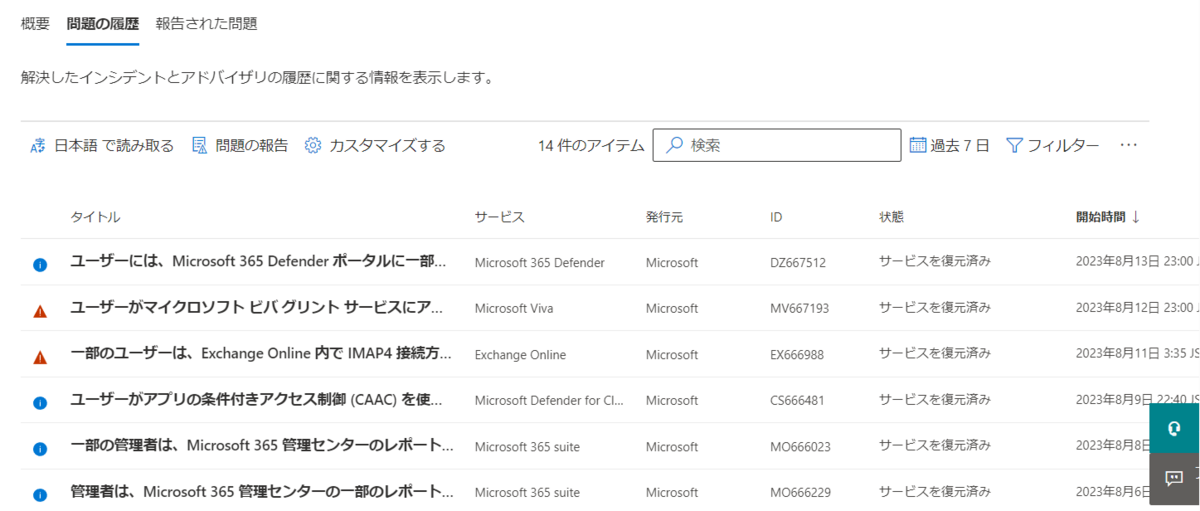
Task: Click the info icon on the DZ667512 row
Action: pyautogui.click(x=40, y=265)
